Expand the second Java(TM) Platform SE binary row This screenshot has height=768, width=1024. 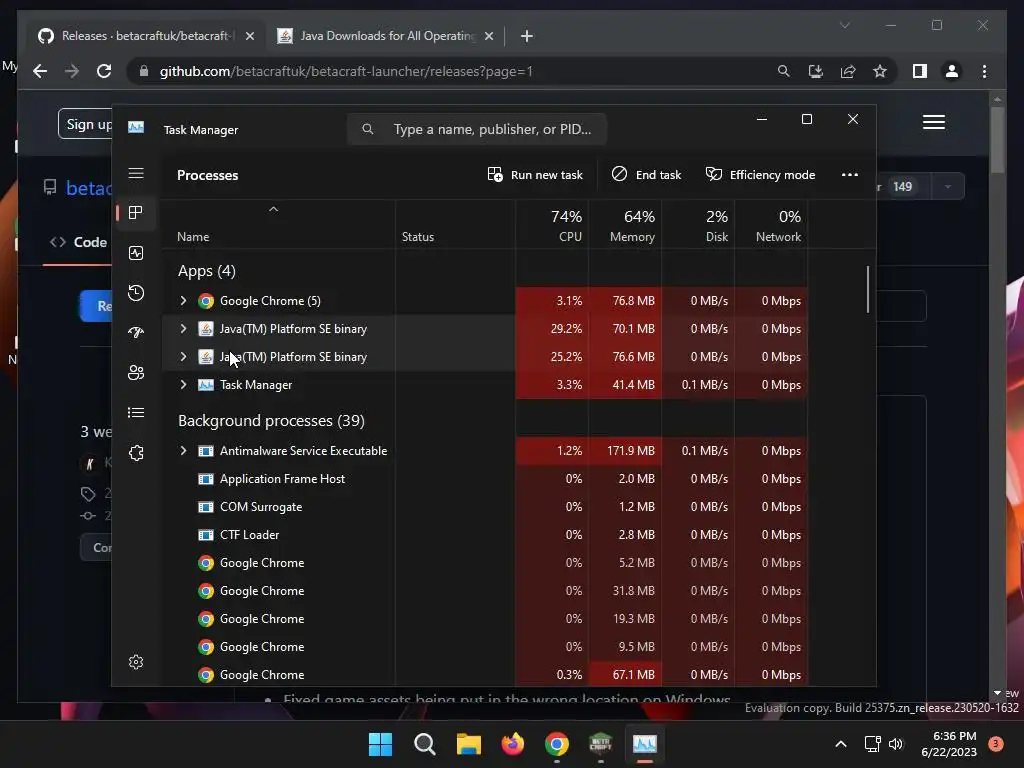click(x=184, y=357)
